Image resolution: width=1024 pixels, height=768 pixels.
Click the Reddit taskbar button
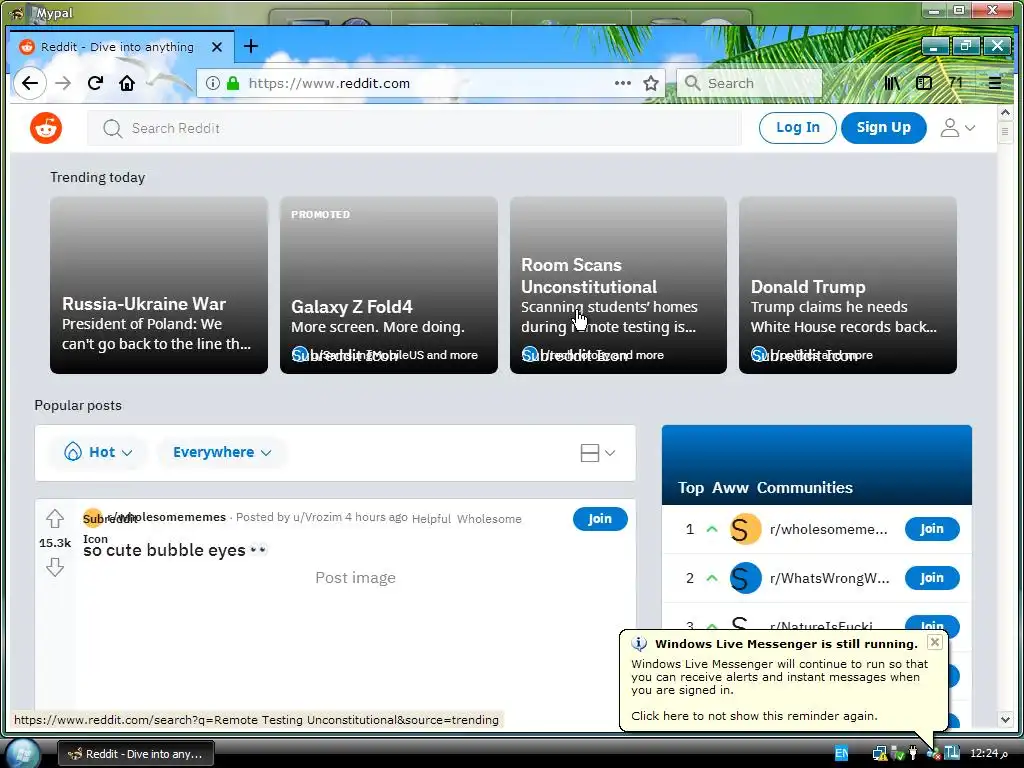point(136,754)
